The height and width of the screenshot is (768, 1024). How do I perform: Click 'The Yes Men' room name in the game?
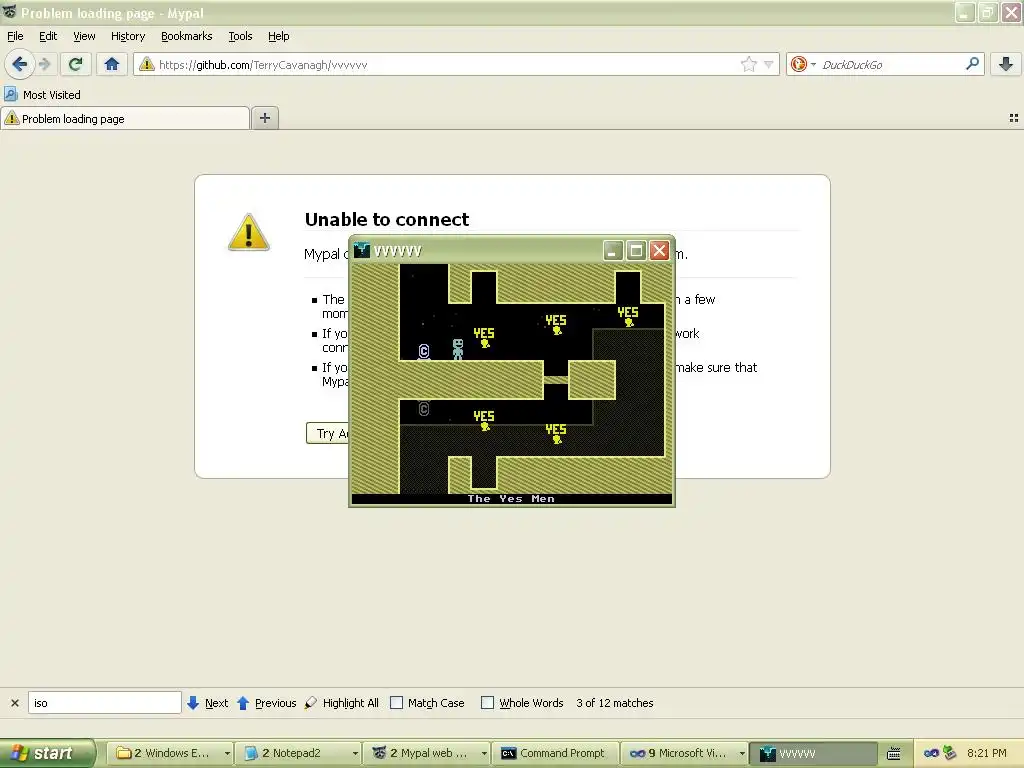511,499
